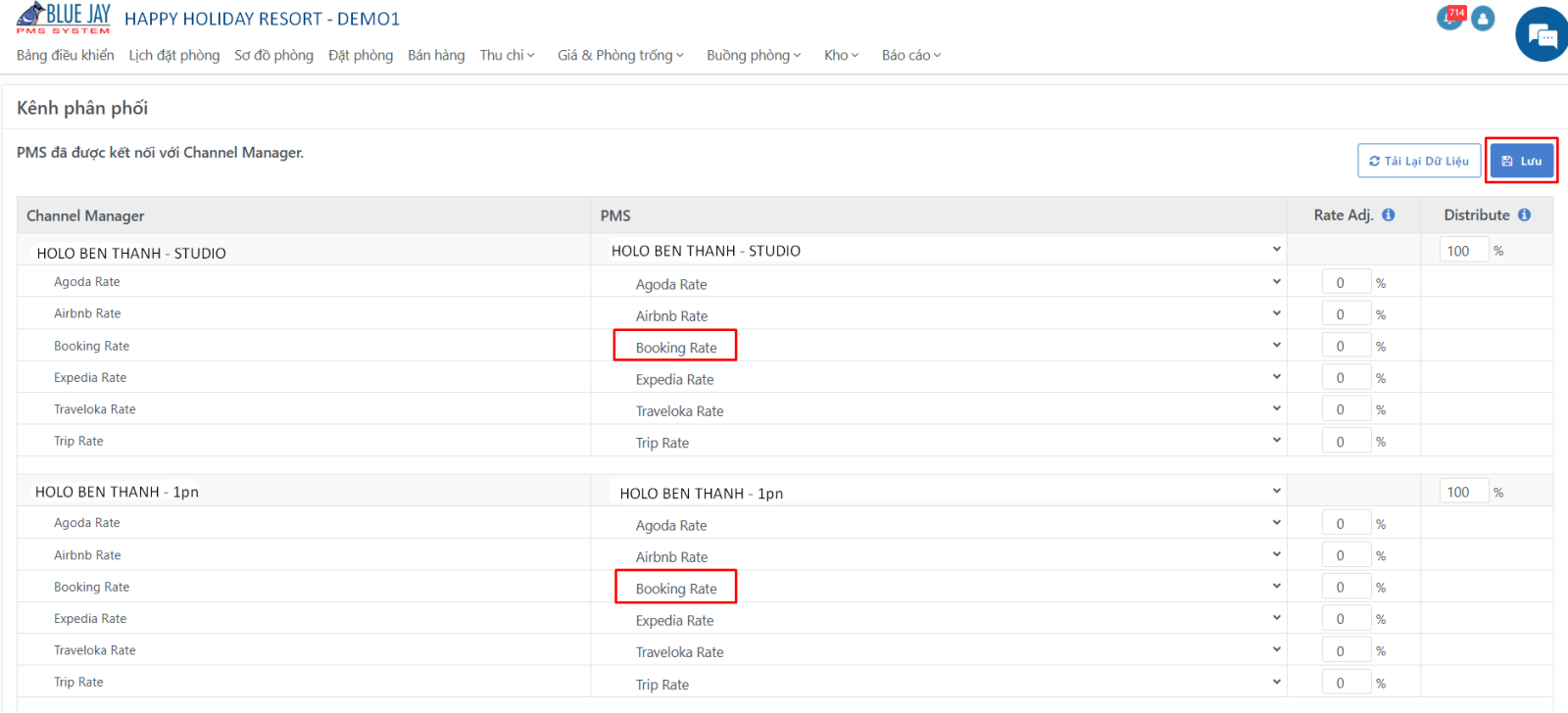Click Channel Manager Booking Rate under STUDIO
This screenshot has height=713, width=1568.
[91, 346]
